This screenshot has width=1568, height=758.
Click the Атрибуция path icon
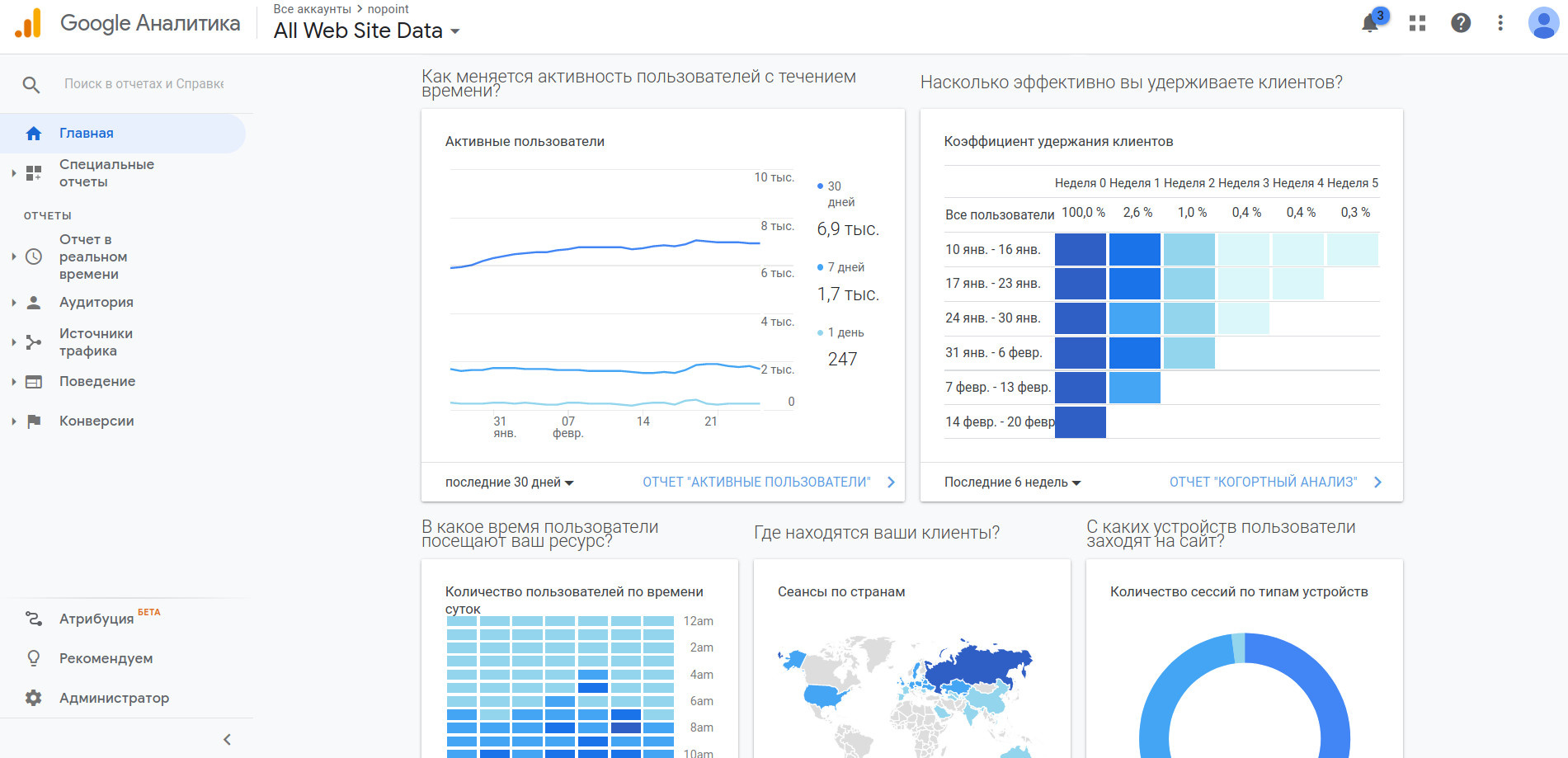click(x=34, y=619)
